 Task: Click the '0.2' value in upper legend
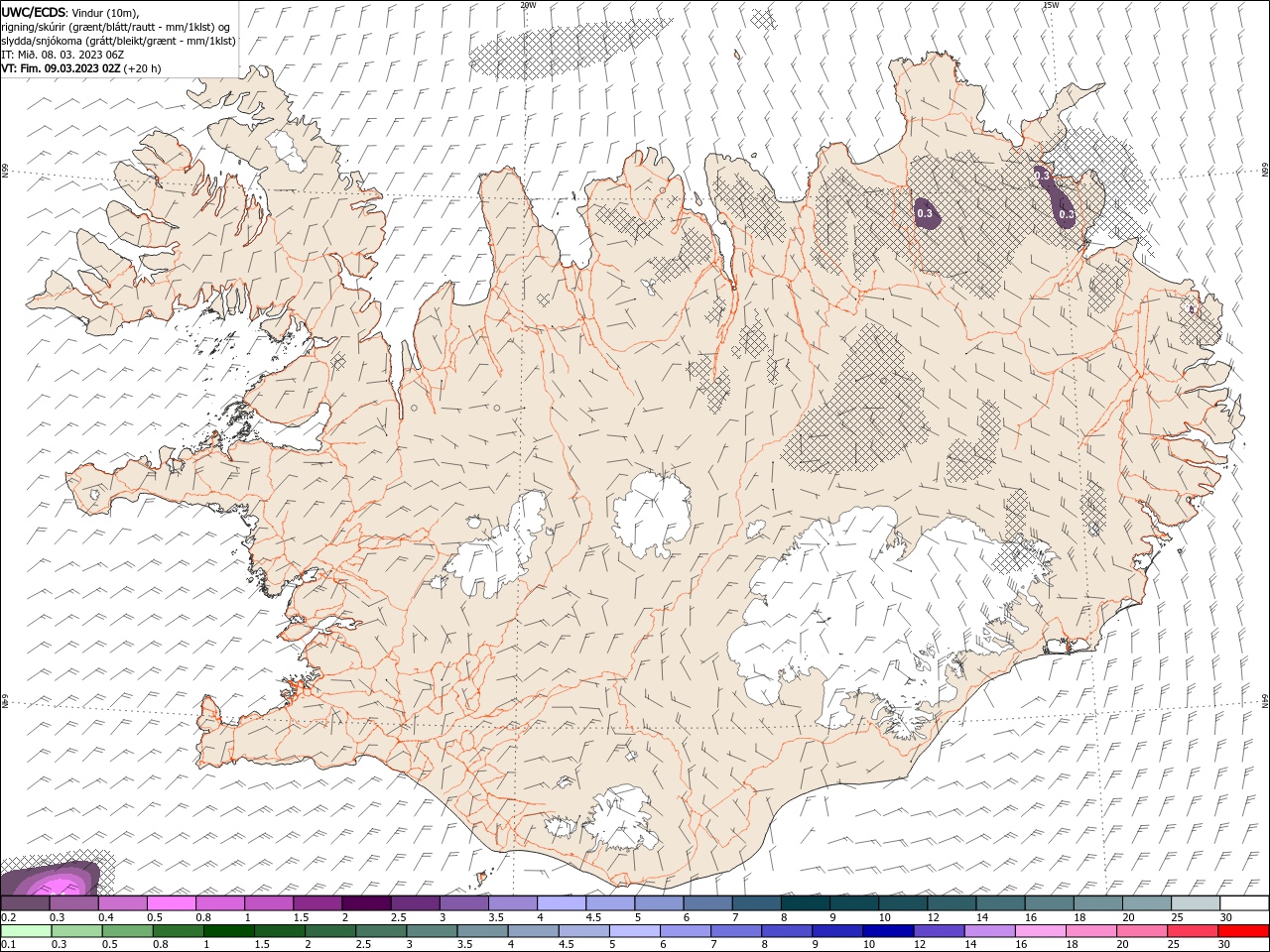7,917
